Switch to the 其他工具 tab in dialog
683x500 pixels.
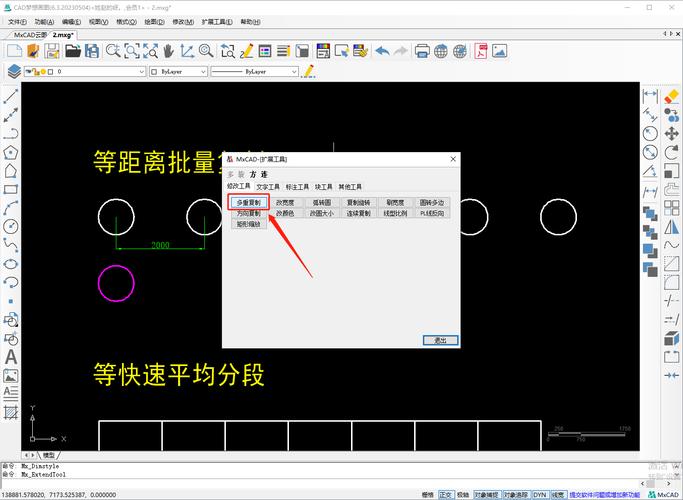pos(350,187)
